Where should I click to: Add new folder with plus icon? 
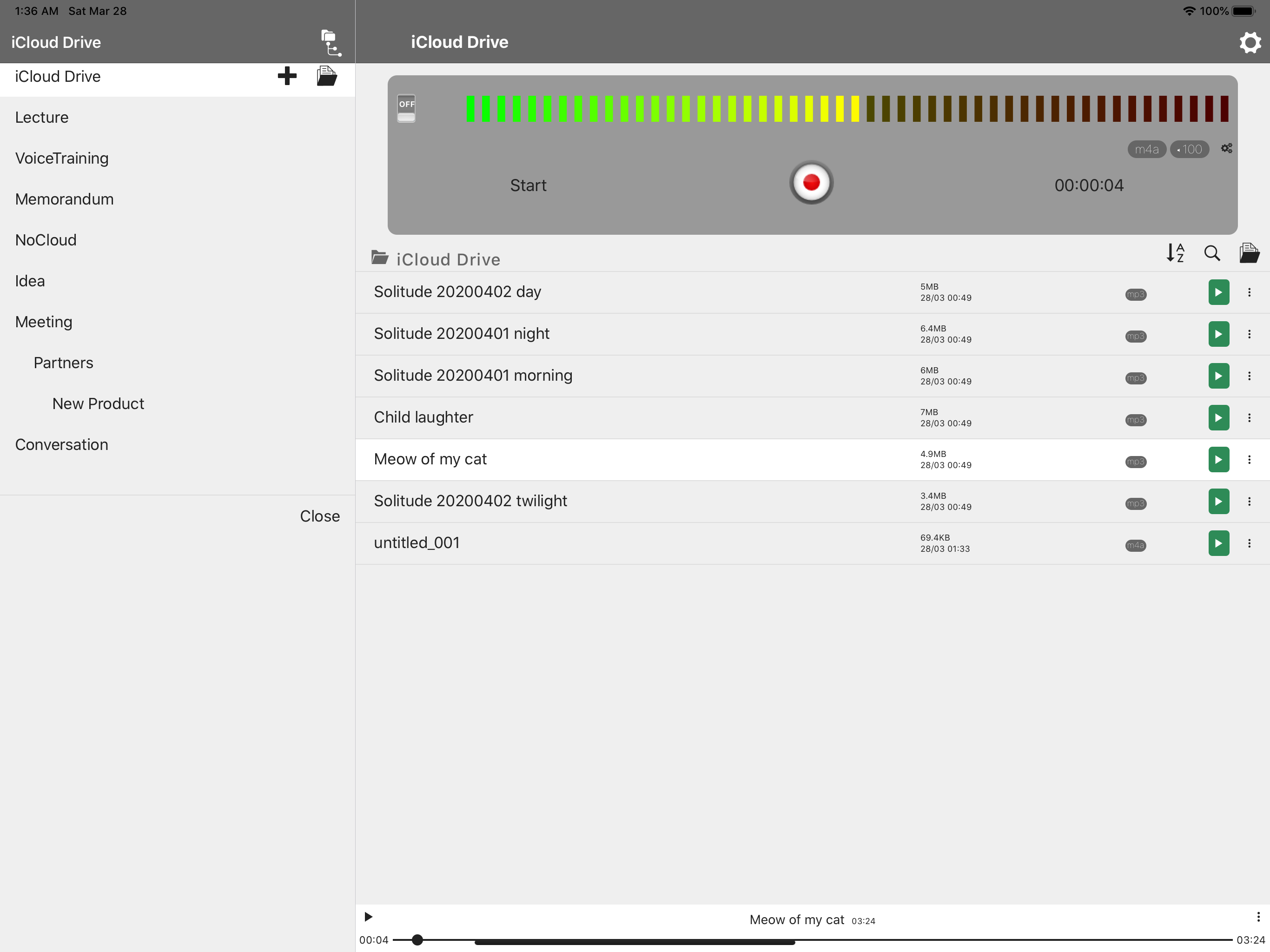click(286, 76)
